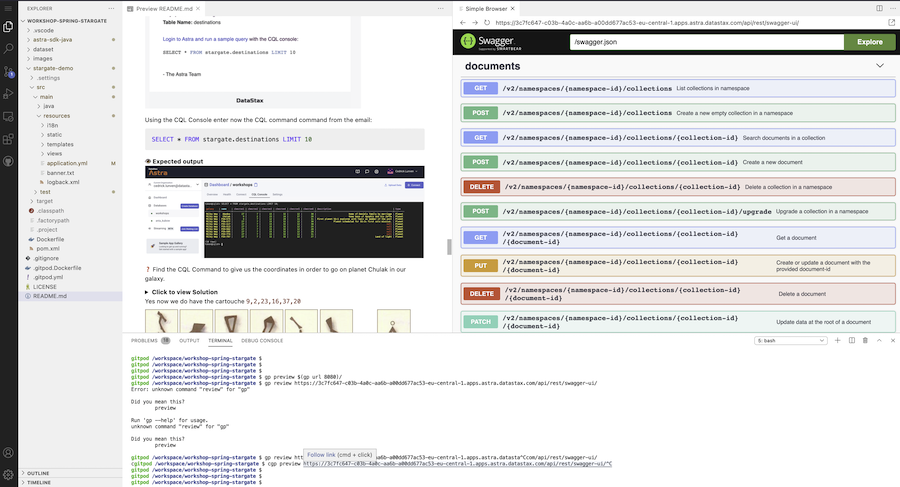The image size is (900, 487).
Task: Split the terminal panel
Action: coord(852,341)
